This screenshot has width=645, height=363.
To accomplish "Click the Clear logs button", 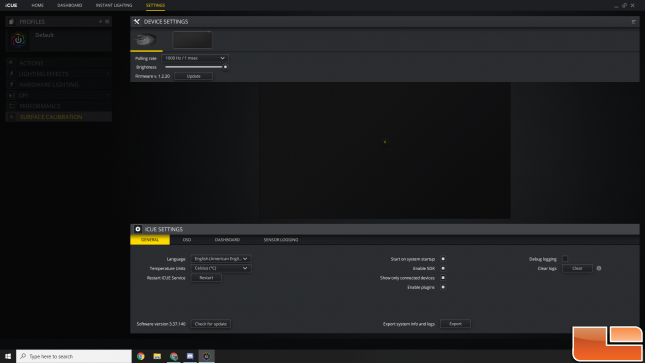I will click(x=577, y=268).
